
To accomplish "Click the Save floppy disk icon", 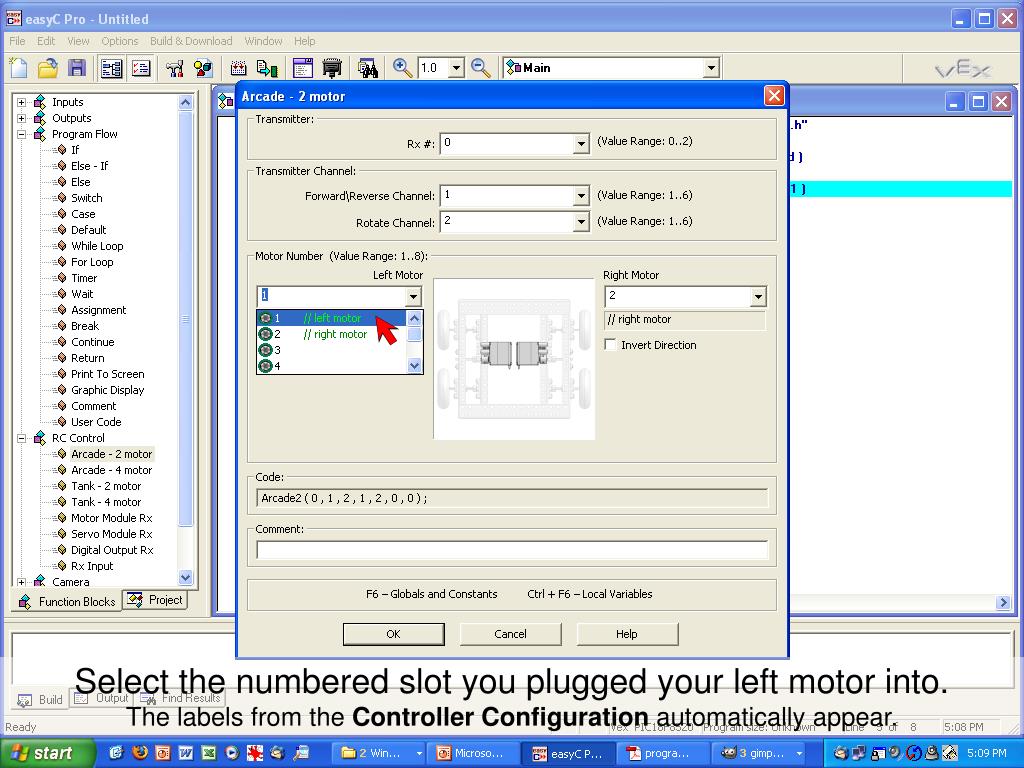I will (x=77, y=68).
